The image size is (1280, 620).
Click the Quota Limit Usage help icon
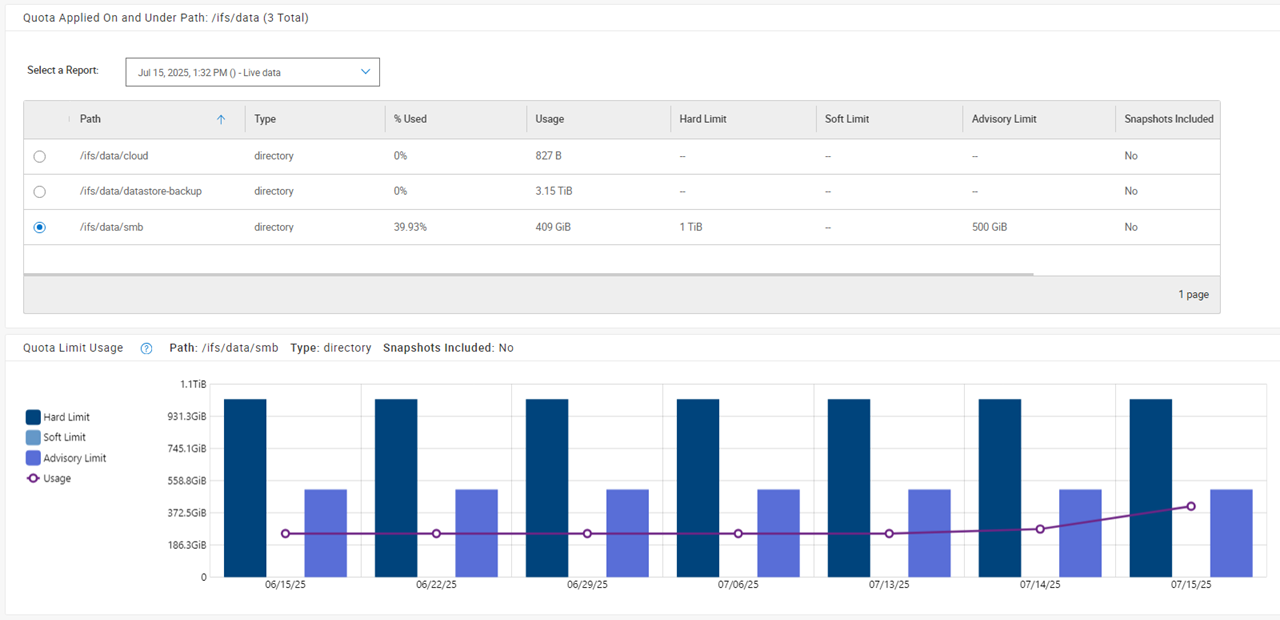[146, 348]
